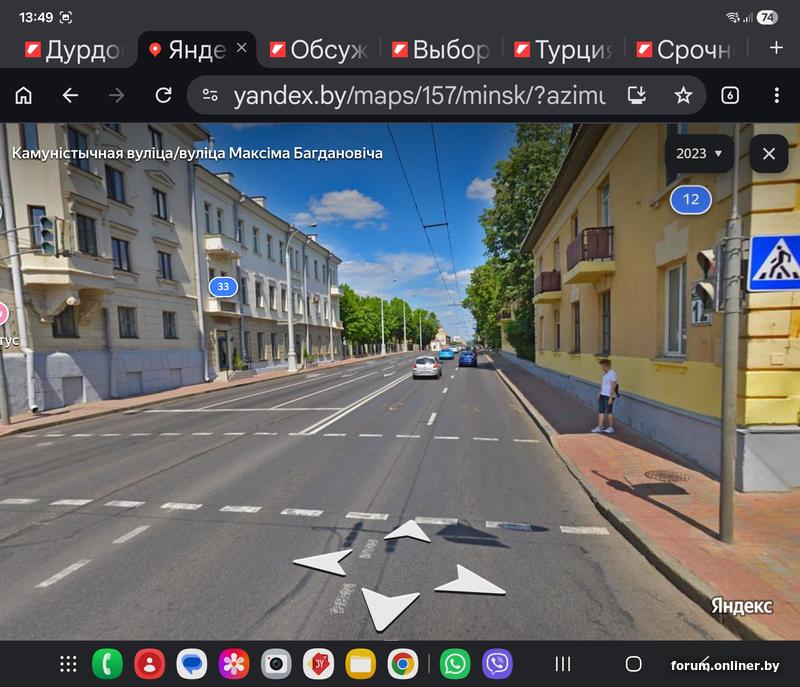Open the app drawer grid icon
This screenshot has width=800, height=687.
68,664
